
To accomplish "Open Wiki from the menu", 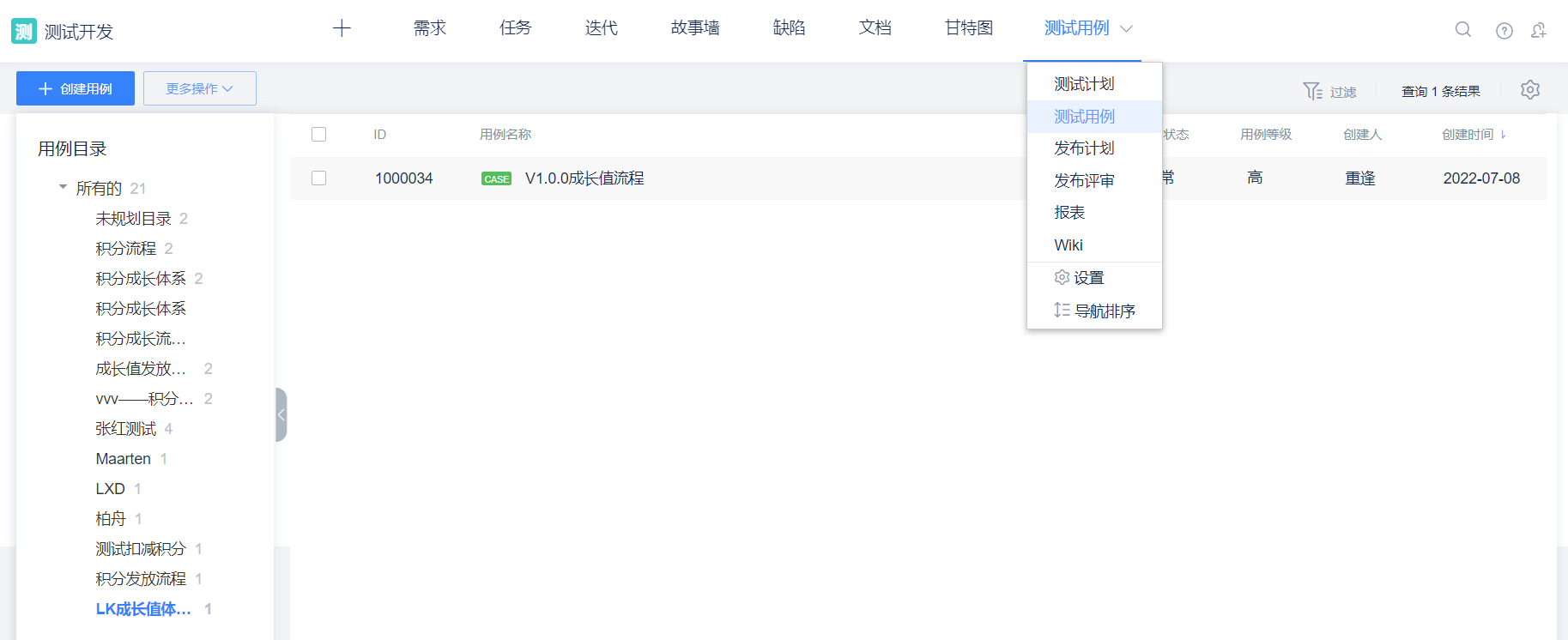I will click(x=1094, y=245).
